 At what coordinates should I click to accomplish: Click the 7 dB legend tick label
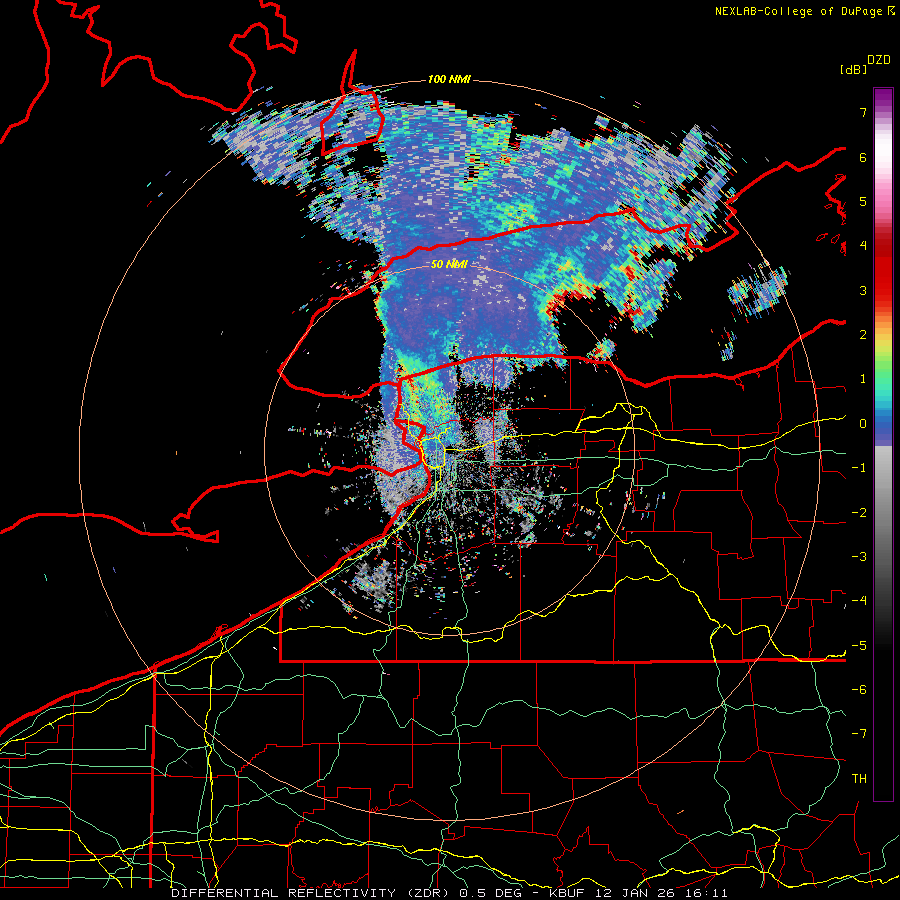click(863, 112)
